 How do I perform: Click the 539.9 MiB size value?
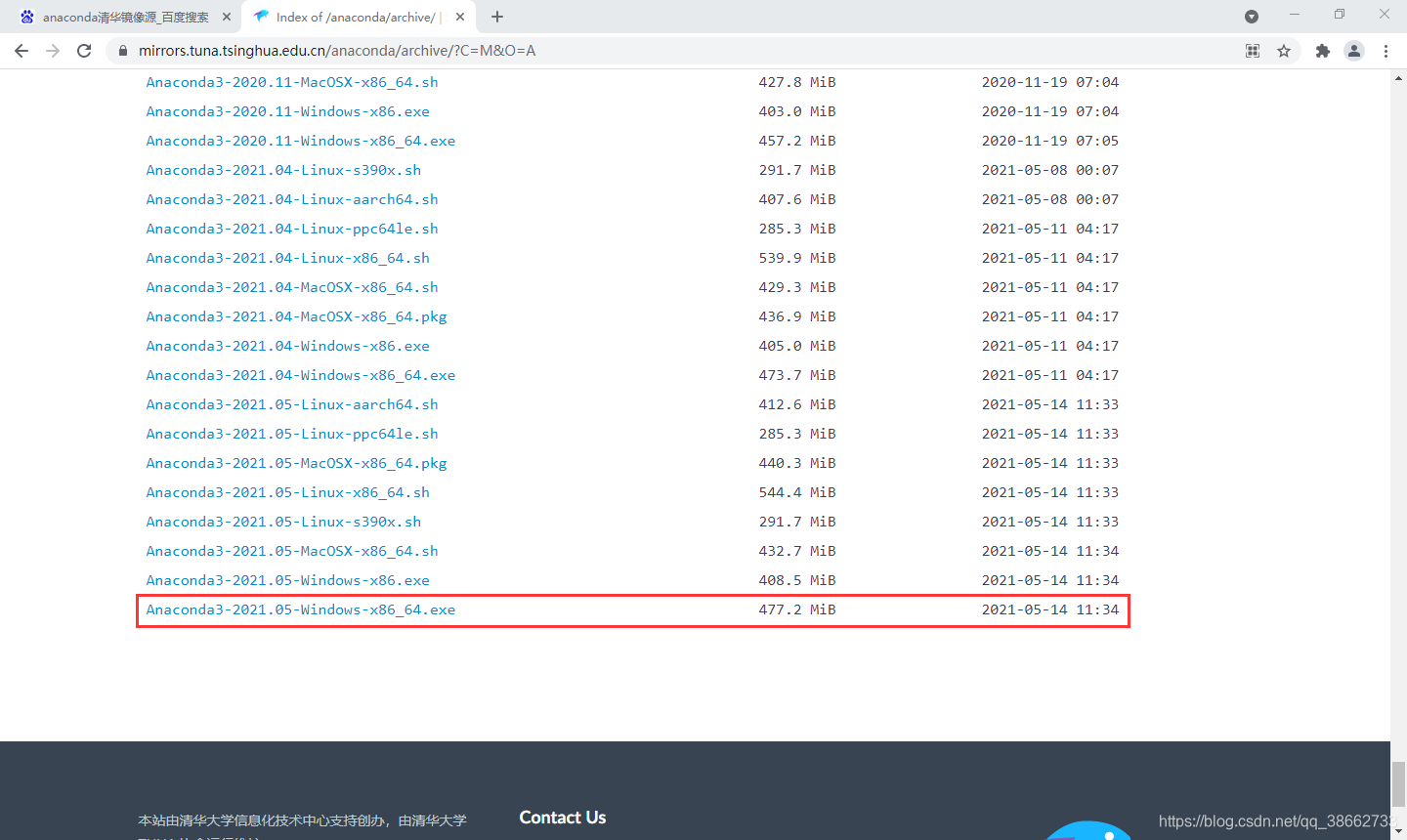click(x=797, y=258)
